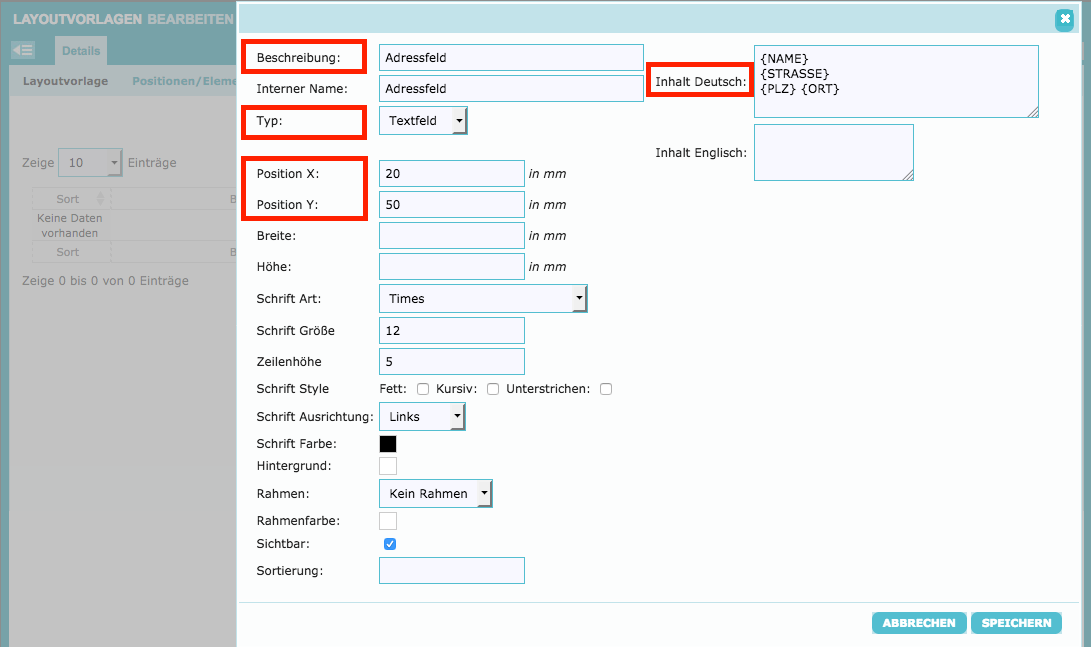Close the dialog with the X icon
Screen dimensions: 1091x647
(x=1064, y=18)
